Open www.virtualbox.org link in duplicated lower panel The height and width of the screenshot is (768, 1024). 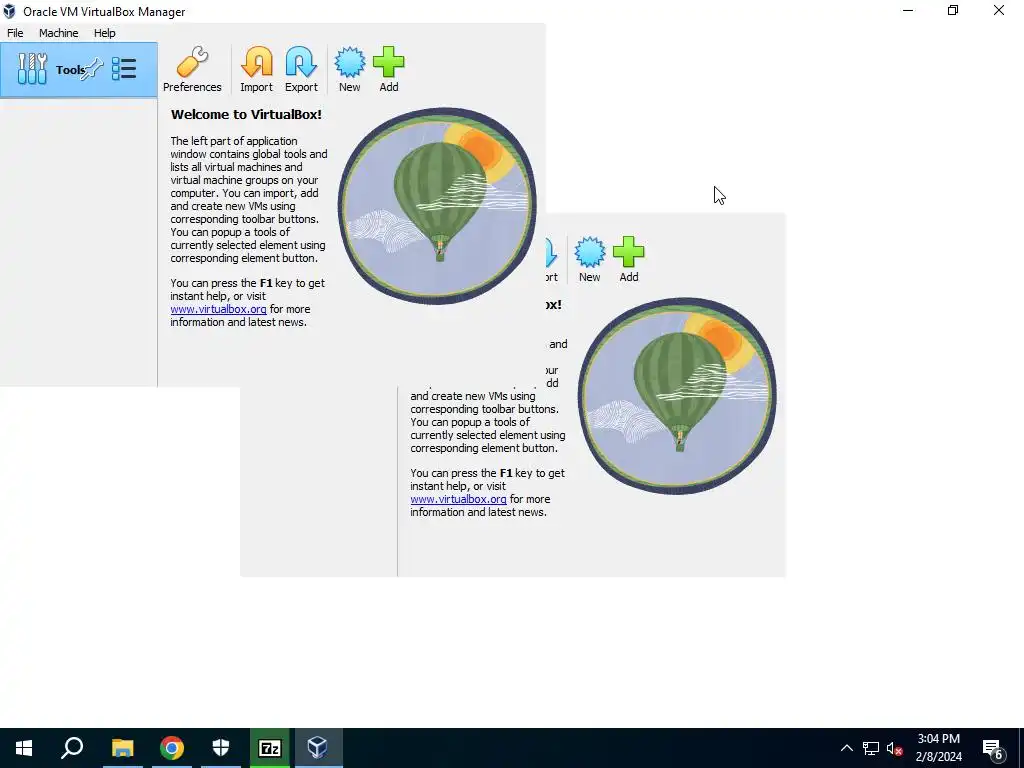458,499
